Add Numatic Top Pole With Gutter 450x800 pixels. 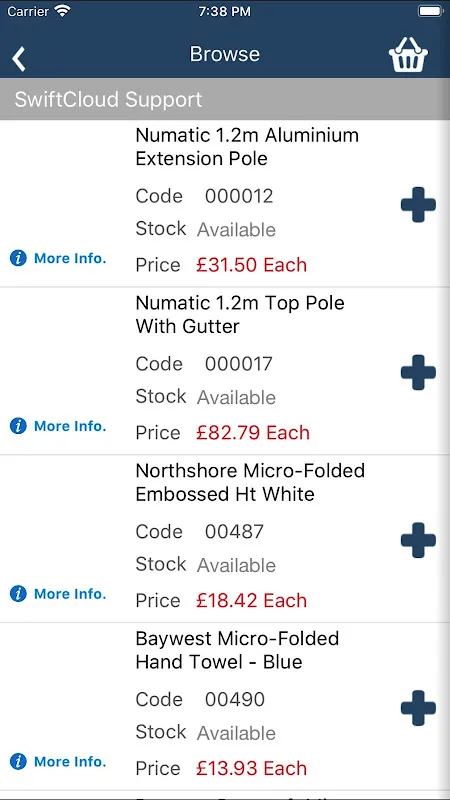tap(418, 372)
